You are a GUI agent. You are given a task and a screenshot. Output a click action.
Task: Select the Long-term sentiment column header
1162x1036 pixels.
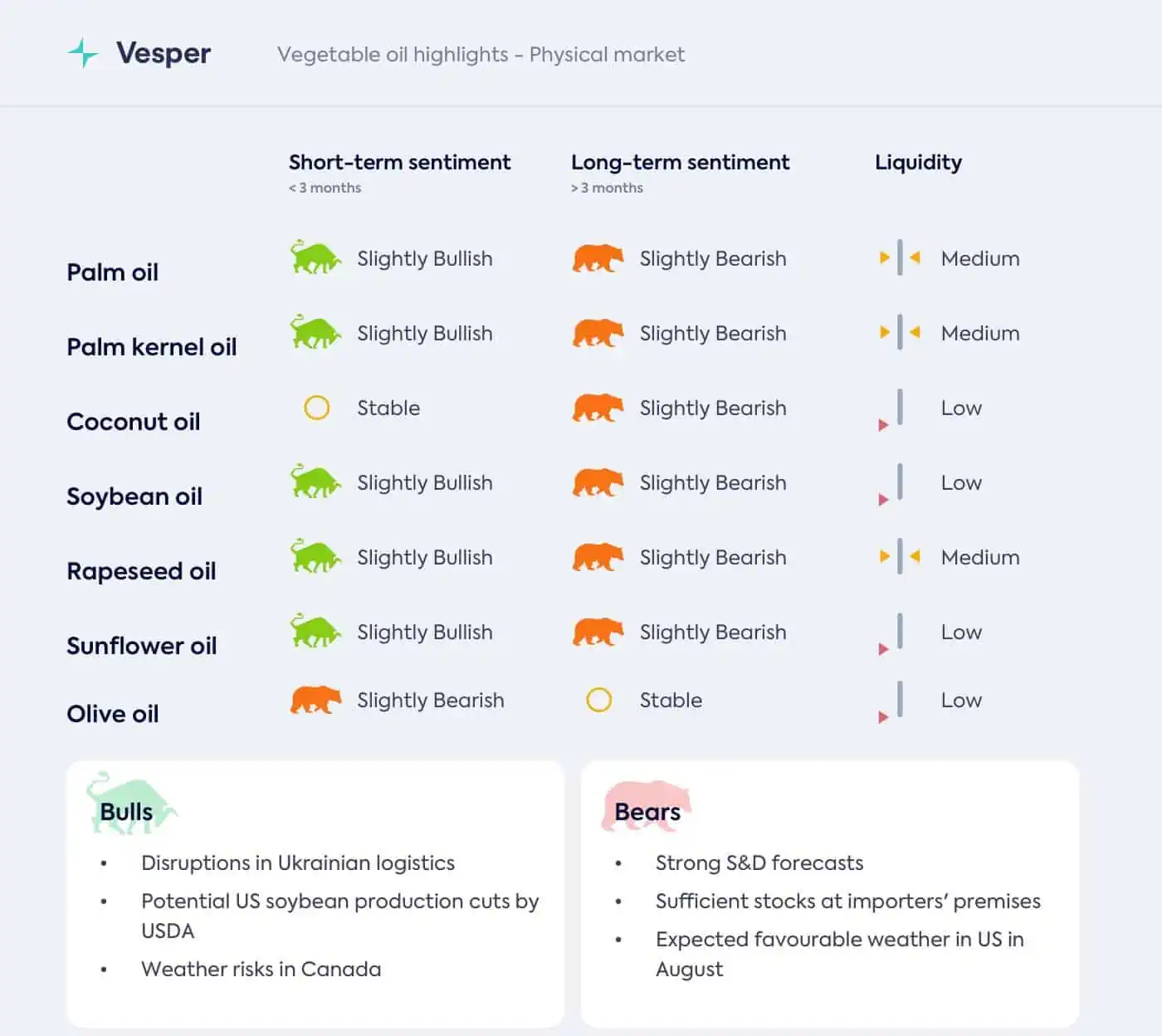(x=680, y=162)
